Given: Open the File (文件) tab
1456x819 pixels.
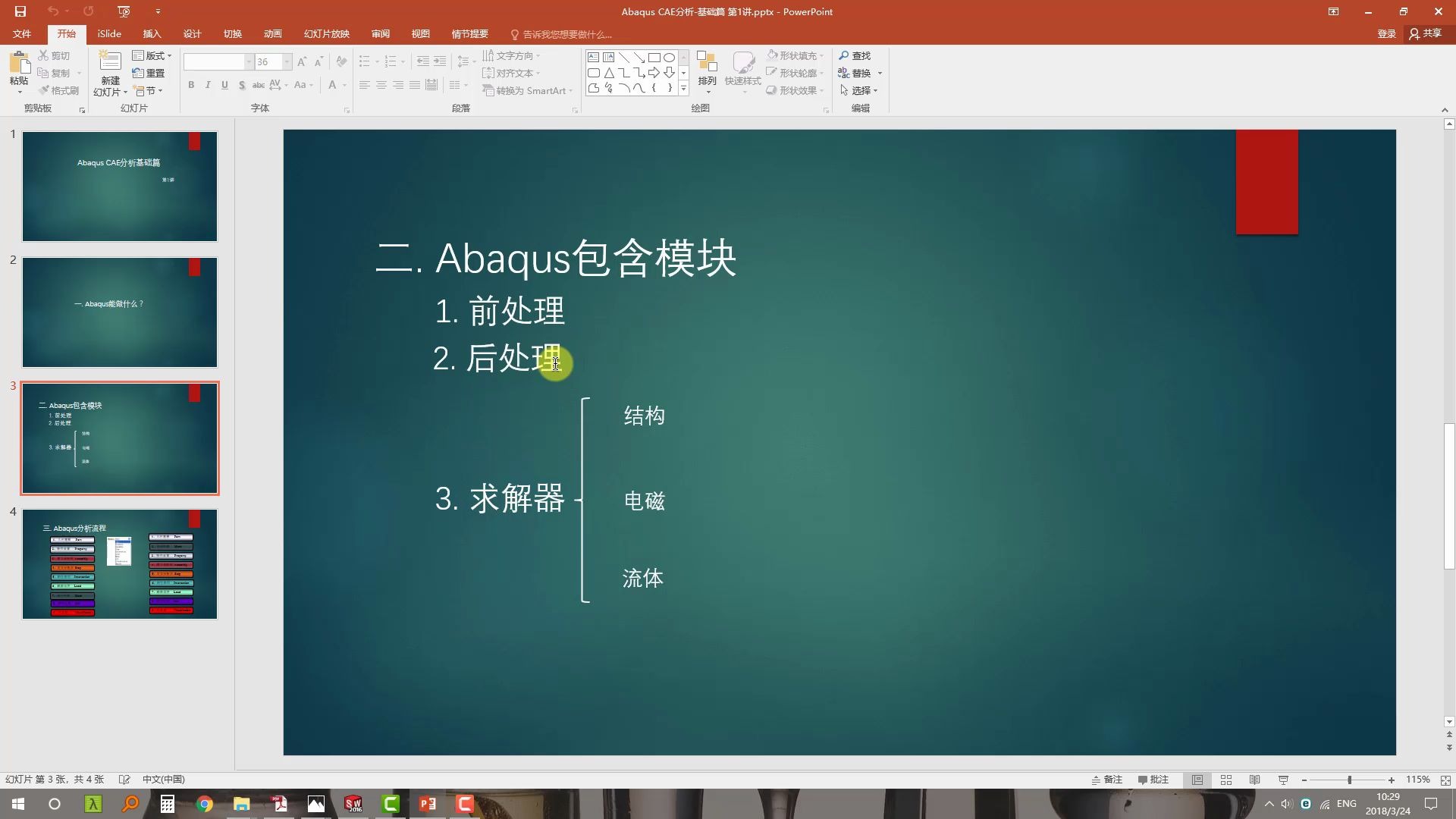Looking at the screenshot, I should click(22, 34).
